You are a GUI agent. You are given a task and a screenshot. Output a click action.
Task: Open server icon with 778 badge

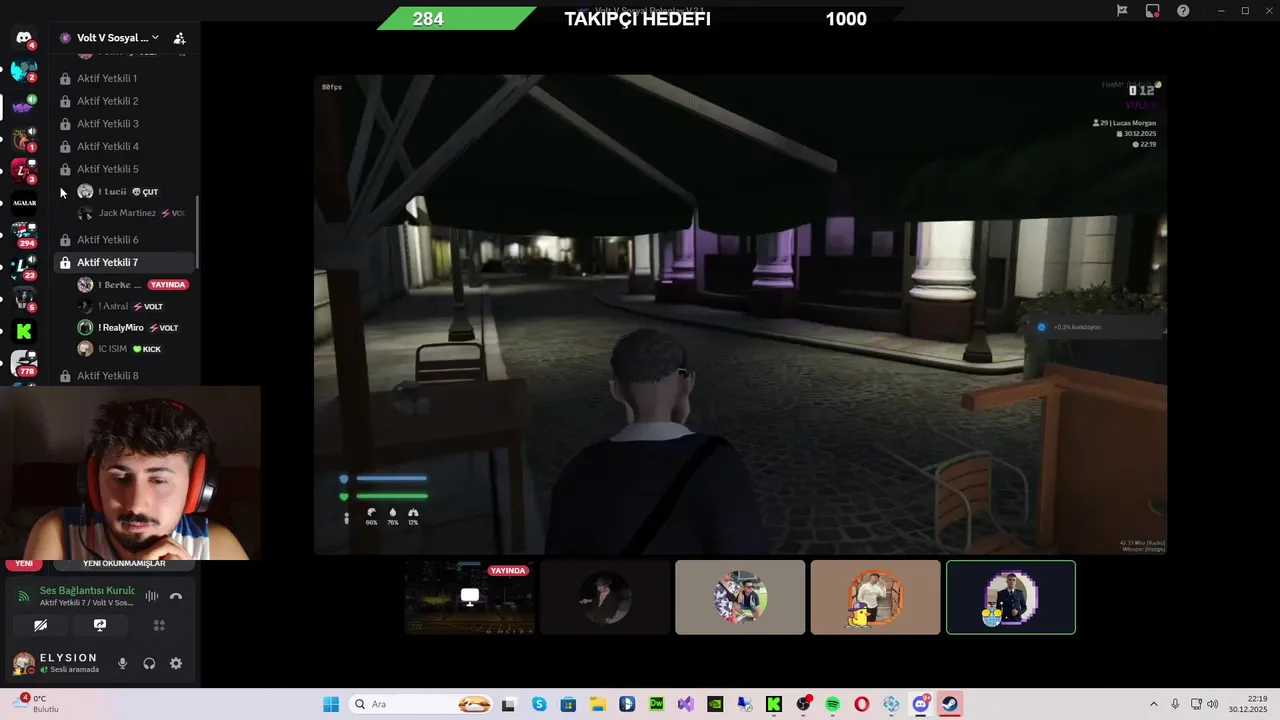tap(24, 363)
